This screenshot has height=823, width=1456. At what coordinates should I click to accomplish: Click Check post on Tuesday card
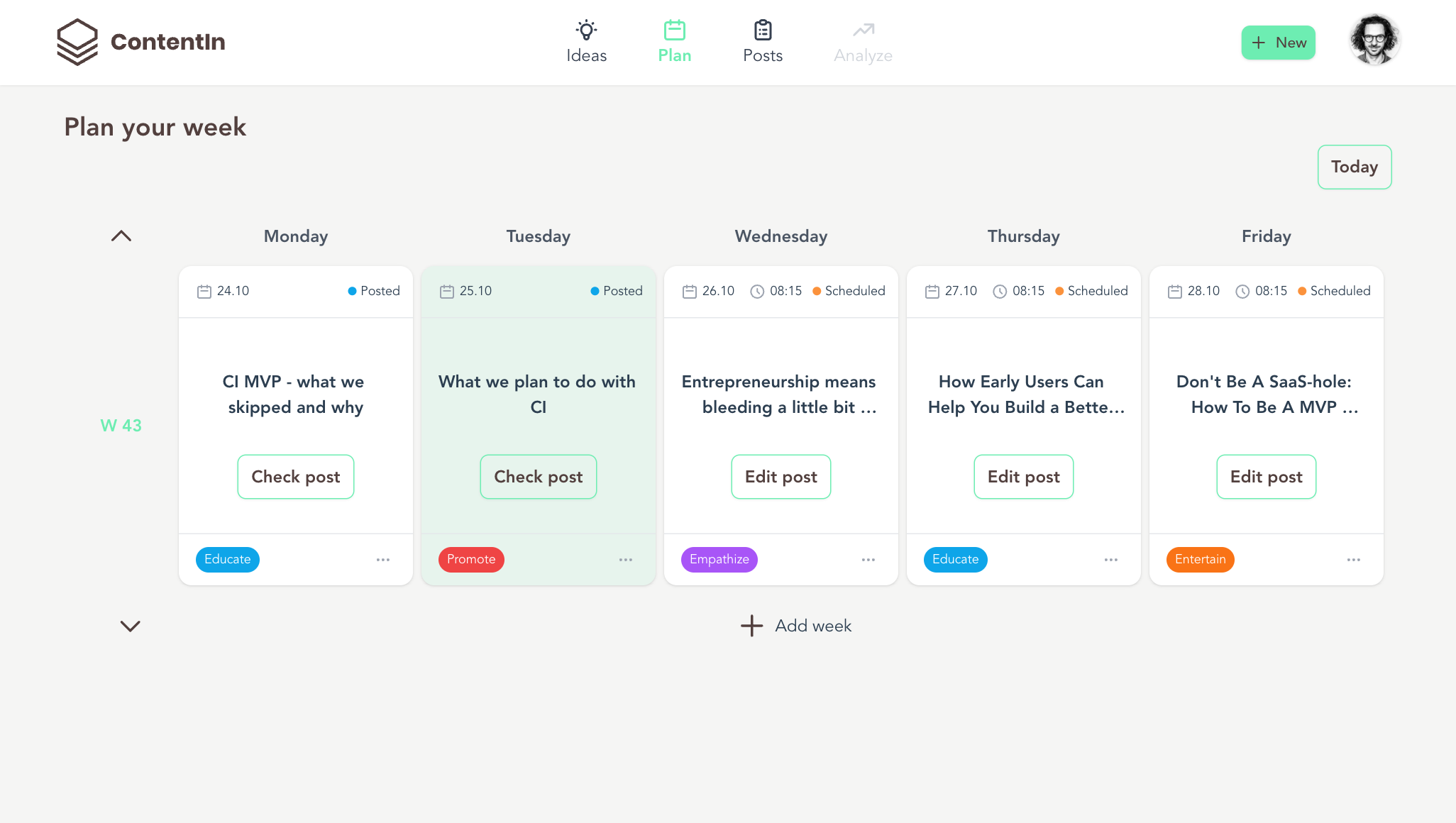click(x=538, y=477)
